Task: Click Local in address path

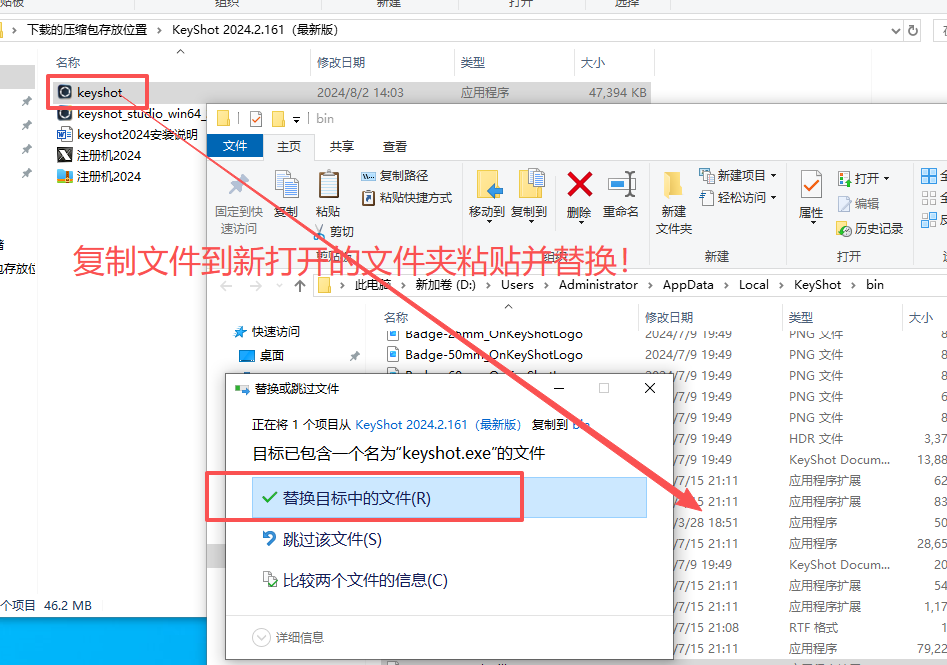Action: pos(754,285)
